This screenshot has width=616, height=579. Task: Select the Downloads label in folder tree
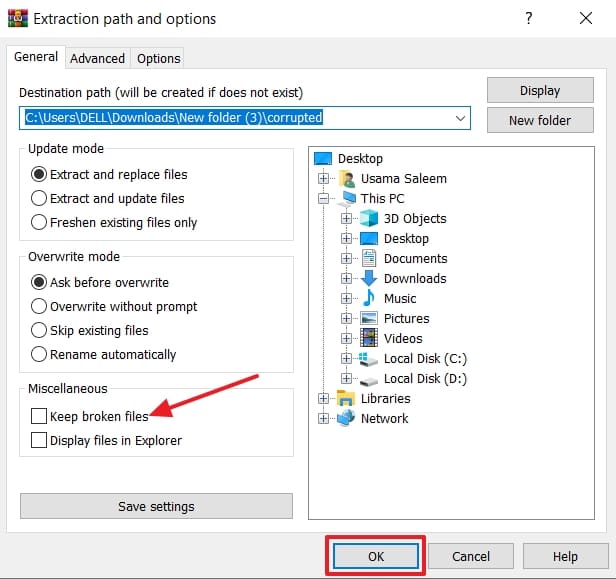click(x=415, y=279)
